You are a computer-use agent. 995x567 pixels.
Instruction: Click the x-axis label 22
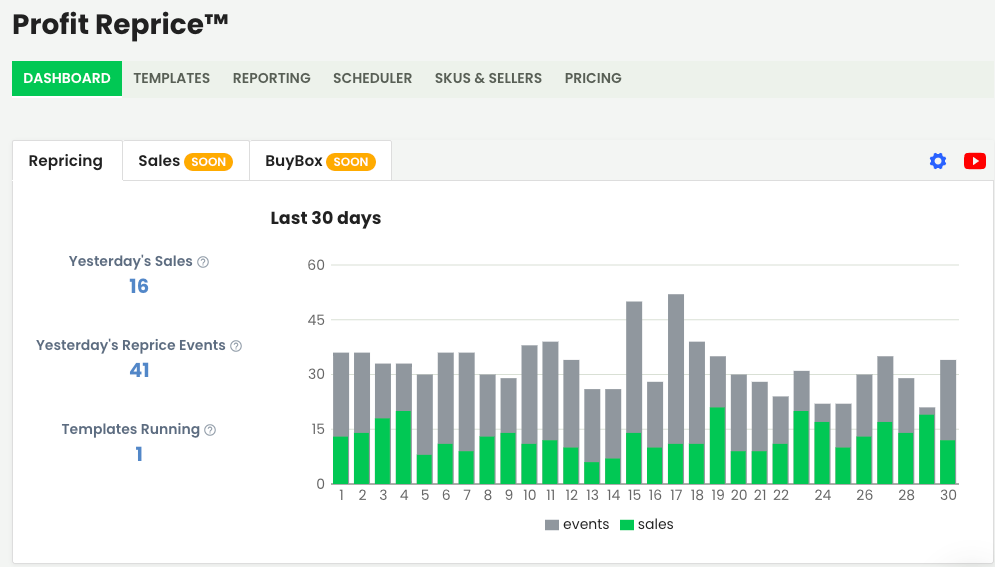(x=781, y=495)
